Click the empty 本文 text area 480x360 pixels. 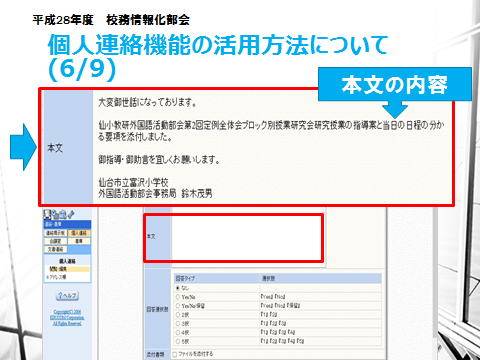click(x=246, y=237)
